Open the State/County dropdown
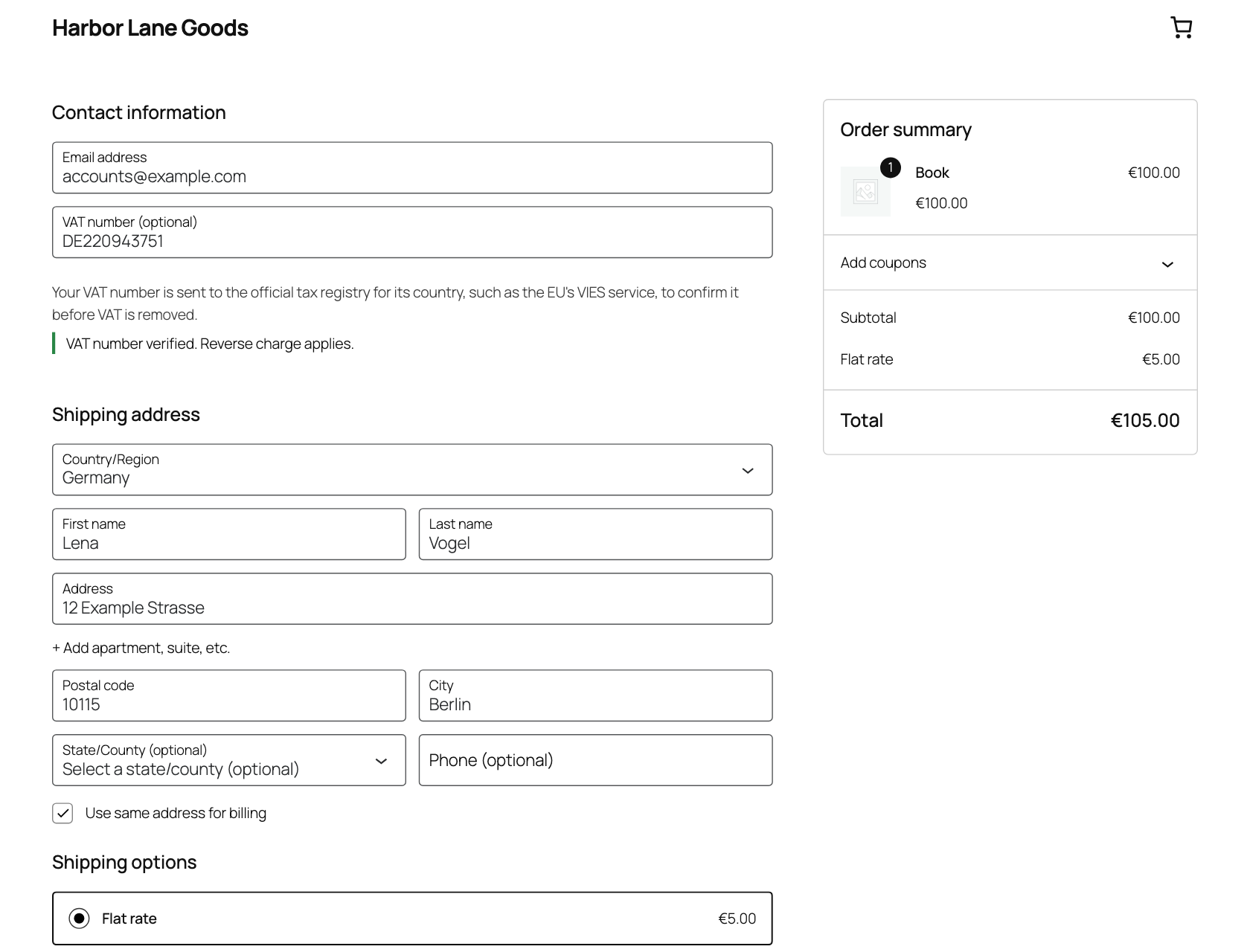This screenshot has height=952, width=1250. [229, 760]
